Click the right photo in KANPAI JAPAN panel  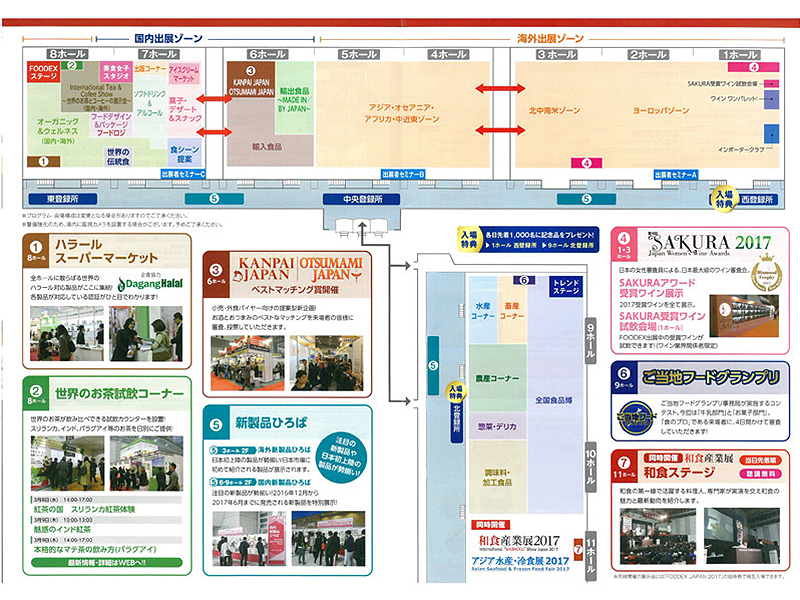[327, 363]
